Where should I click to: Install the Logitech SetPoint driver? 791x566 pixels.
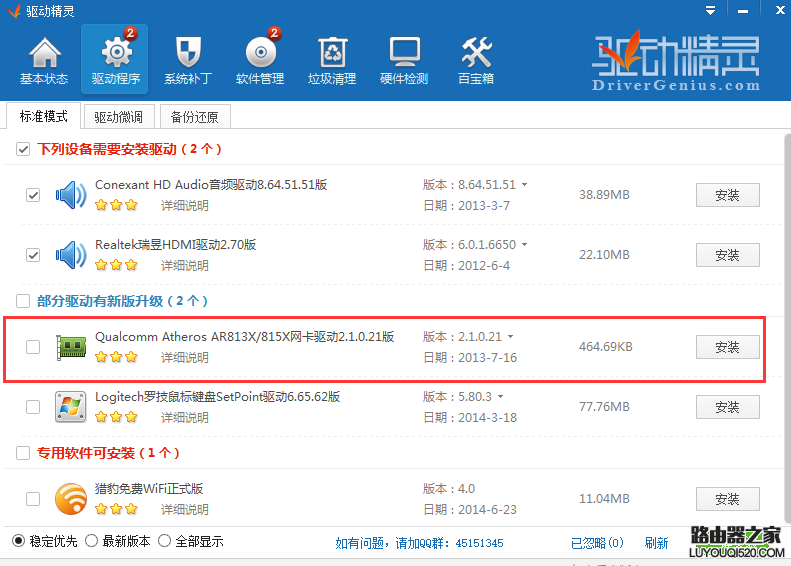(727, 407)
